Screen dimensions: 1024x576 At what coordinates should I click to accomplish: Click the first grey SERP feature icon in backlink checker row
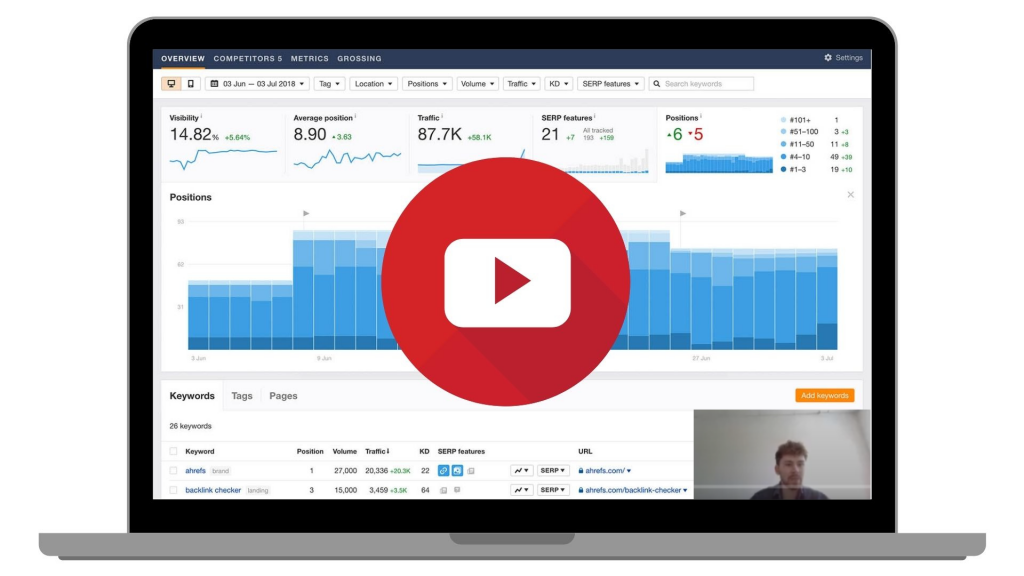(443, 490)
